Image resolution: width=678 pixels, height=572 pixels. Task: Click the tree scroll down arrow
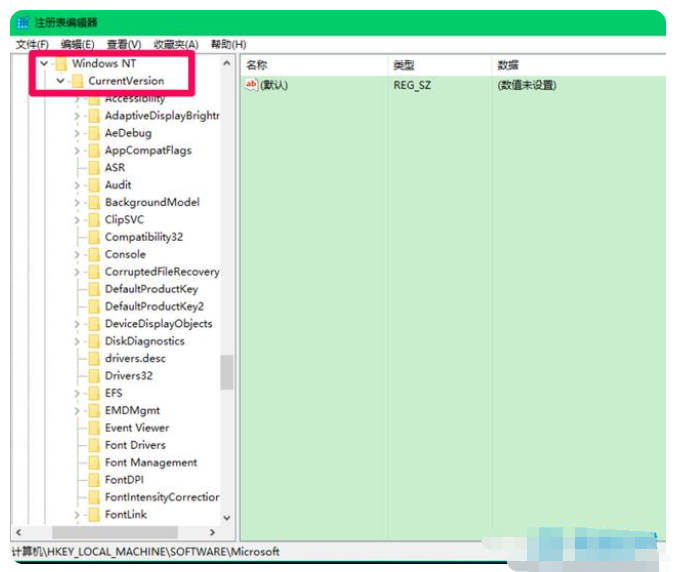[227, 518]
